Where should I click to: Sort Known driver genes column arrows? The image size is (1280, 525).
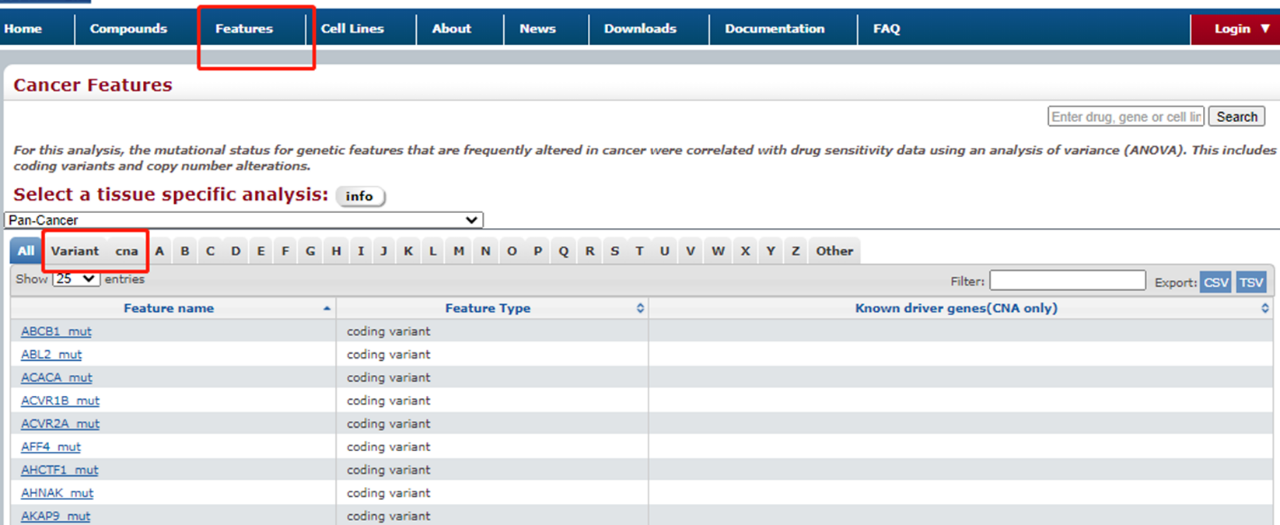(x=1265, y=309)
